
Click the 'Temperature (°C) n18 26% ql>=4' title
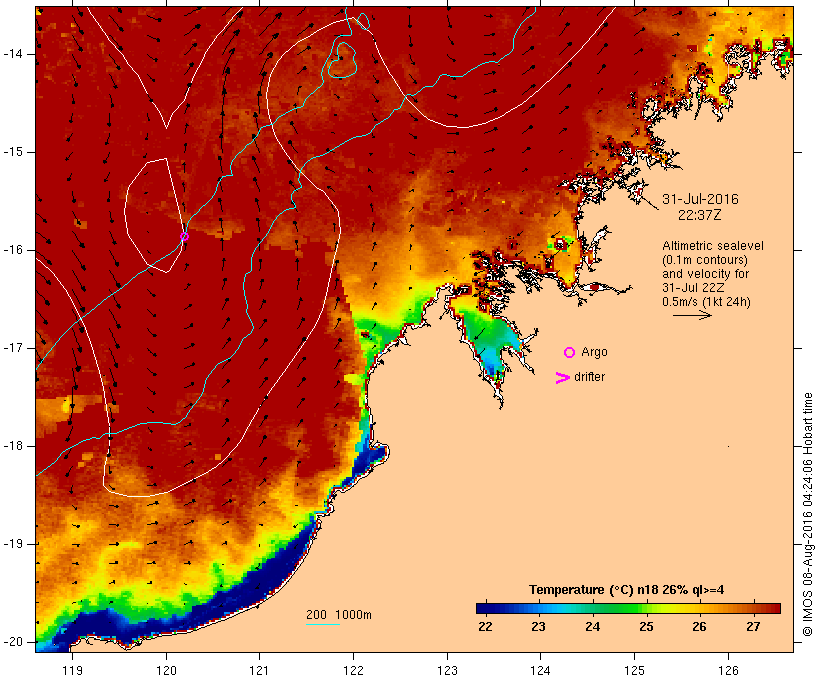pyautogui.click(x=627, y=590)
